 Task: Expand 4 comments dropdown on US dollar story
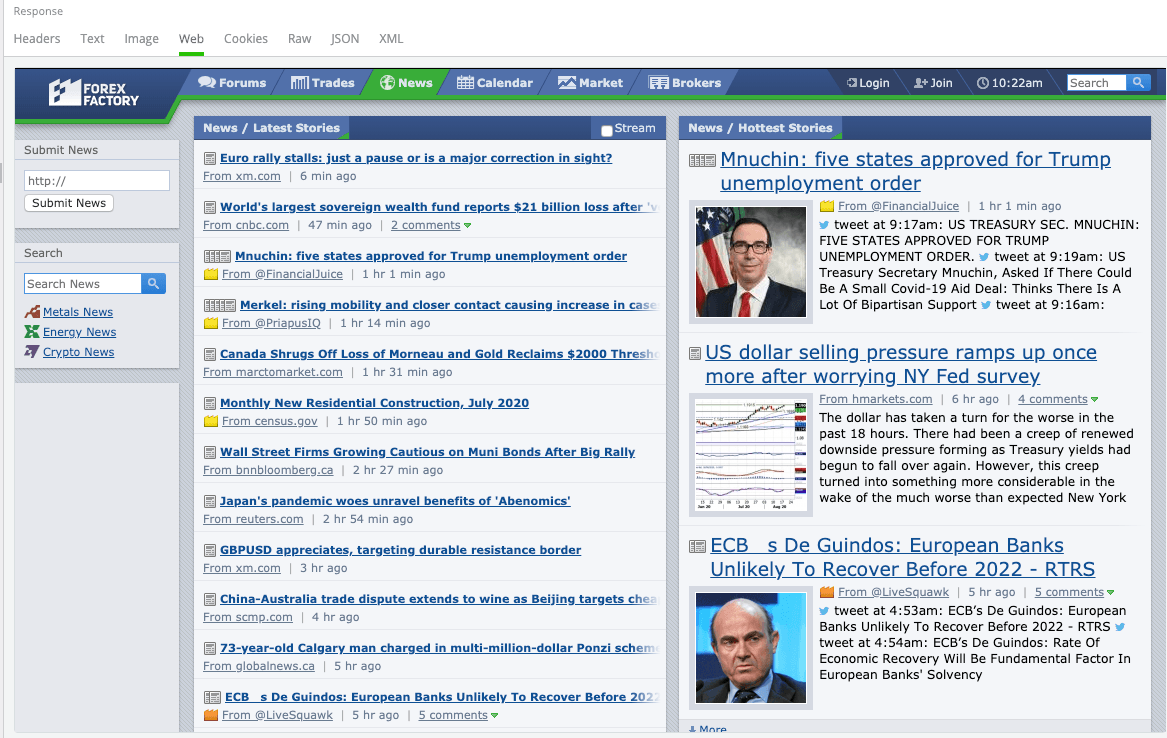click(x=1094, y=400)
